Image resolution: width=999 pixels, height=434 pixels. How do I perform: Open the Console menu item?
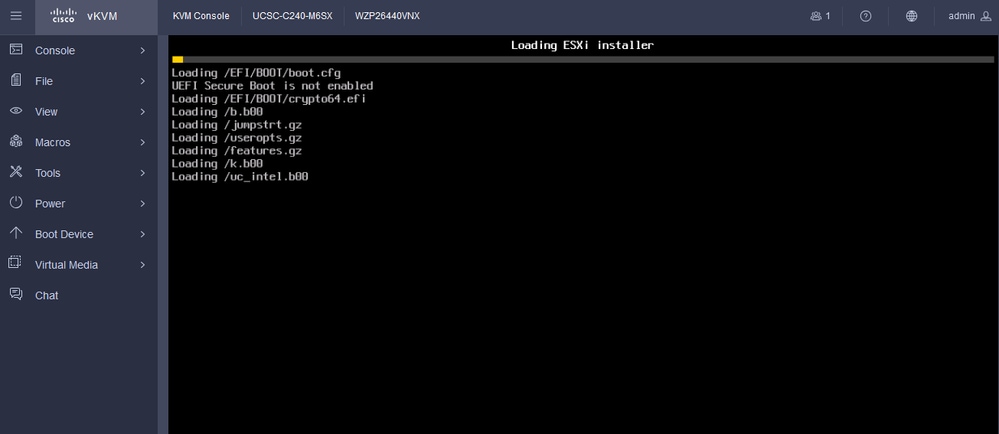[79, 50]
